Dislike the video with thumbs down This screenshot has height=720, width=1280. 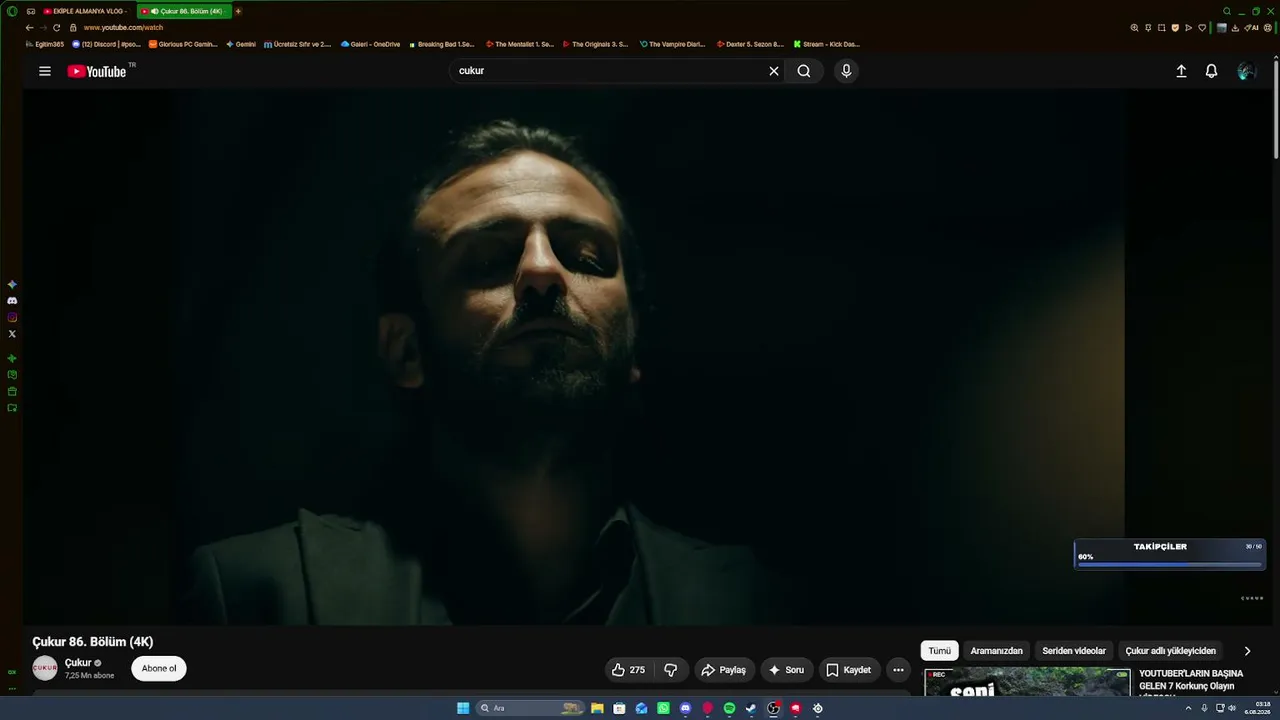click(x=671, y=670)
